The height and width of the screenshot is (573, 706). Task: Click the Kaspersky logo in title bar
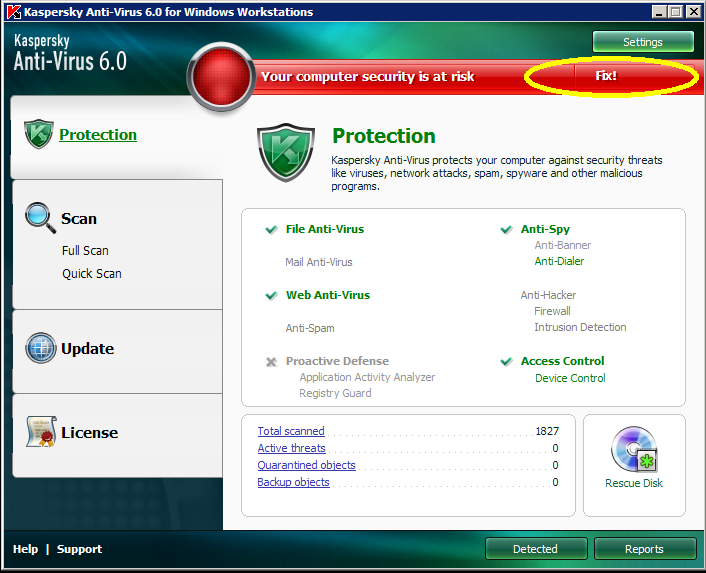point(14,12)
